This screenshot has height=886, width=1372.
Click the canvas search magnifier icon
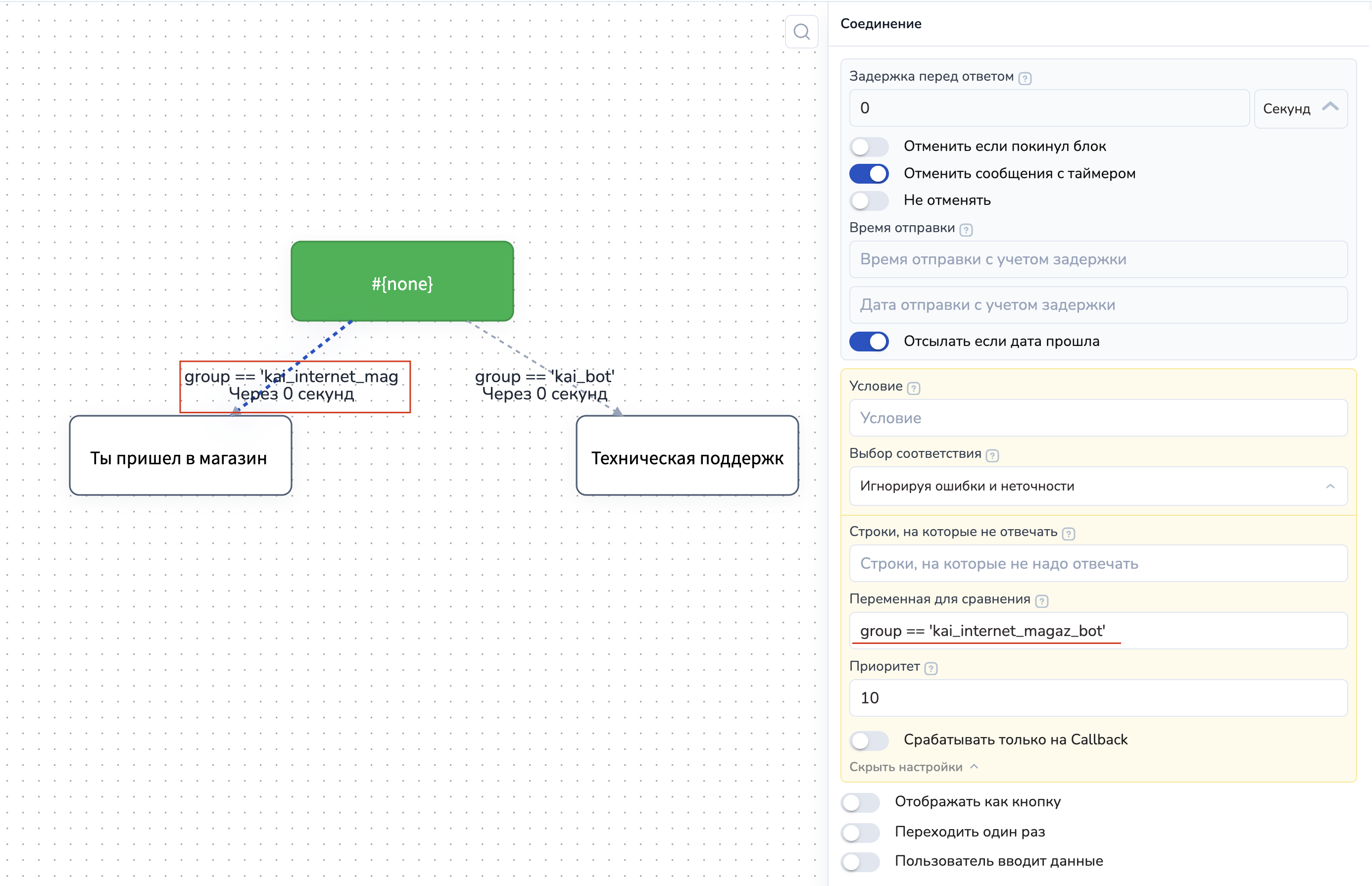pyautogui.click(x=801, y=32)
